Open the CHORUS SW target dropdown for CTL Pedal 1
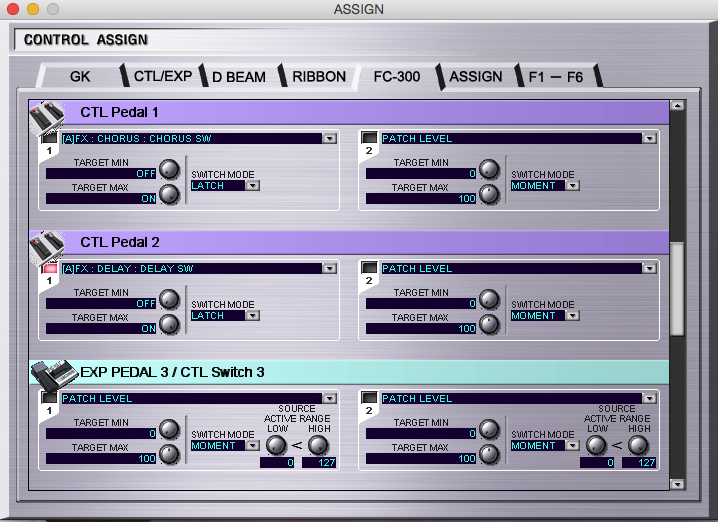Viewport: 718px width, 522px height. [x=329, y=139]
